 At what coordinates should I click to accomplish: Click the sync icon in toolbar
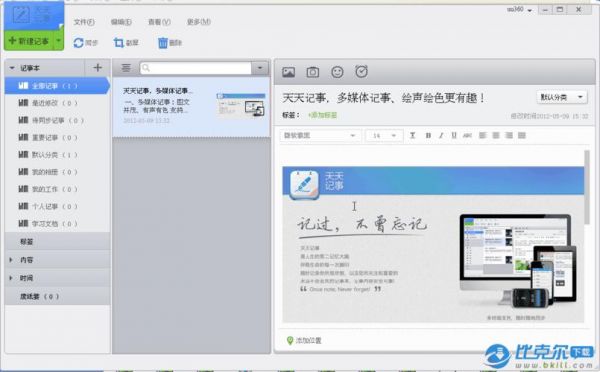pyautogui.click(x=78, y=43)
